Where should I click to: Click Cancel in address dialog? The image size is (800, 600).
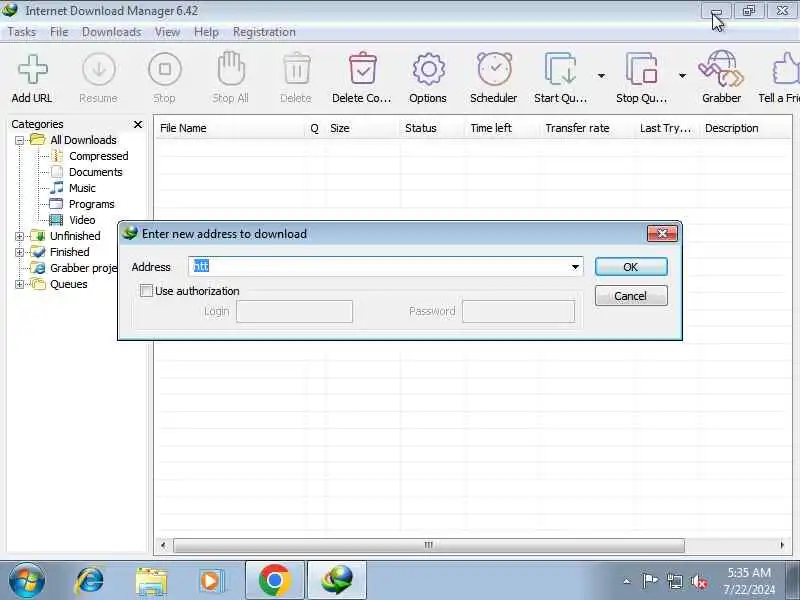[x=631, y=296]
